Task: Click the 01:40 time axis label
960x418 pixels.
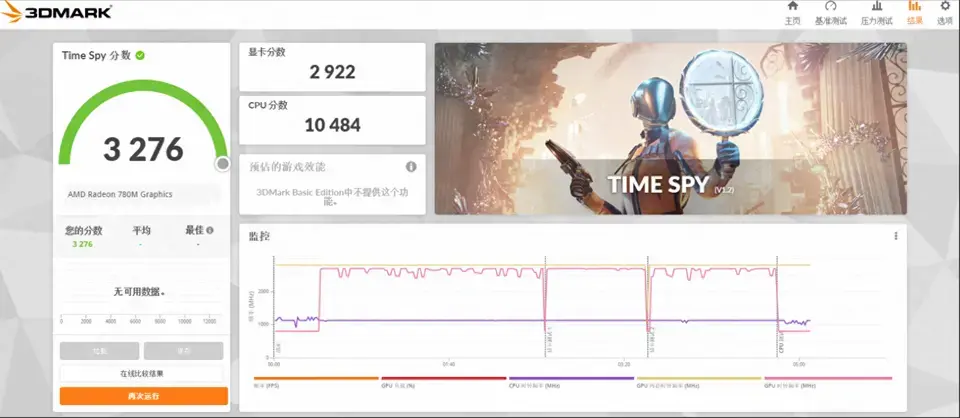Action: pos(449,364)
